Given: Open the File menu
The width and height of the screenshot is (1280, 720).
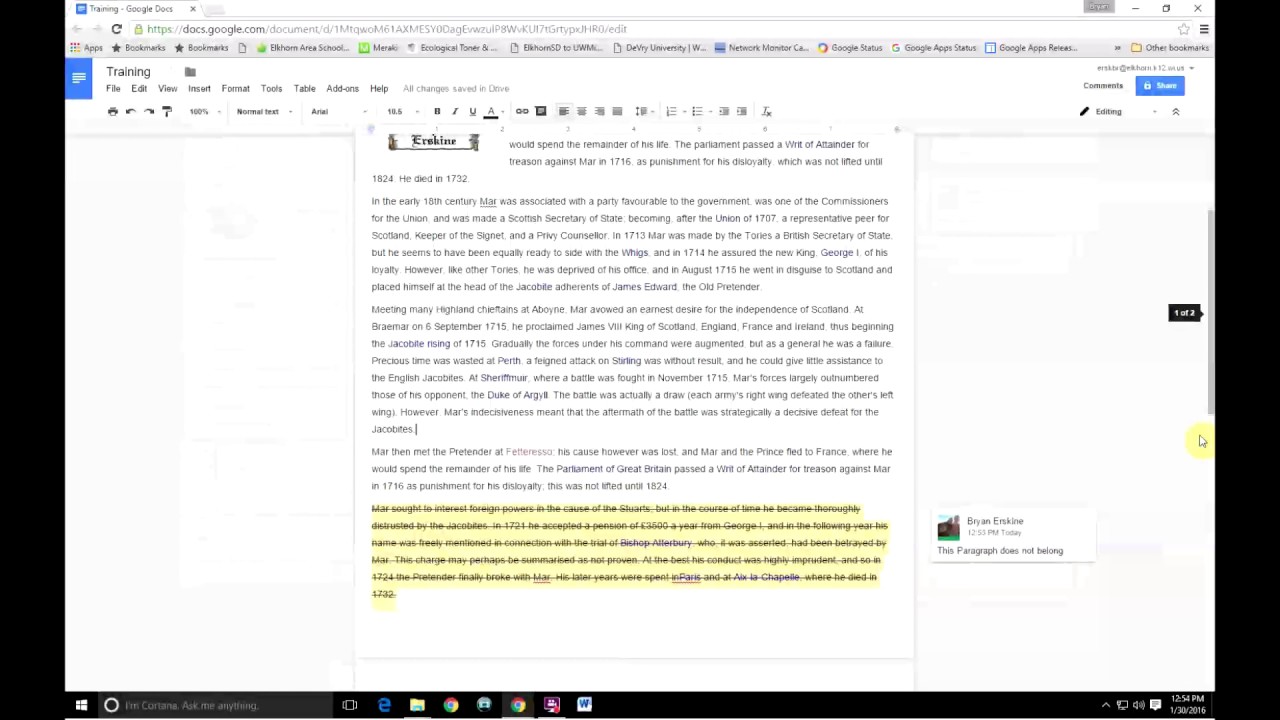Looking at the screenshot, I should 113,88.
